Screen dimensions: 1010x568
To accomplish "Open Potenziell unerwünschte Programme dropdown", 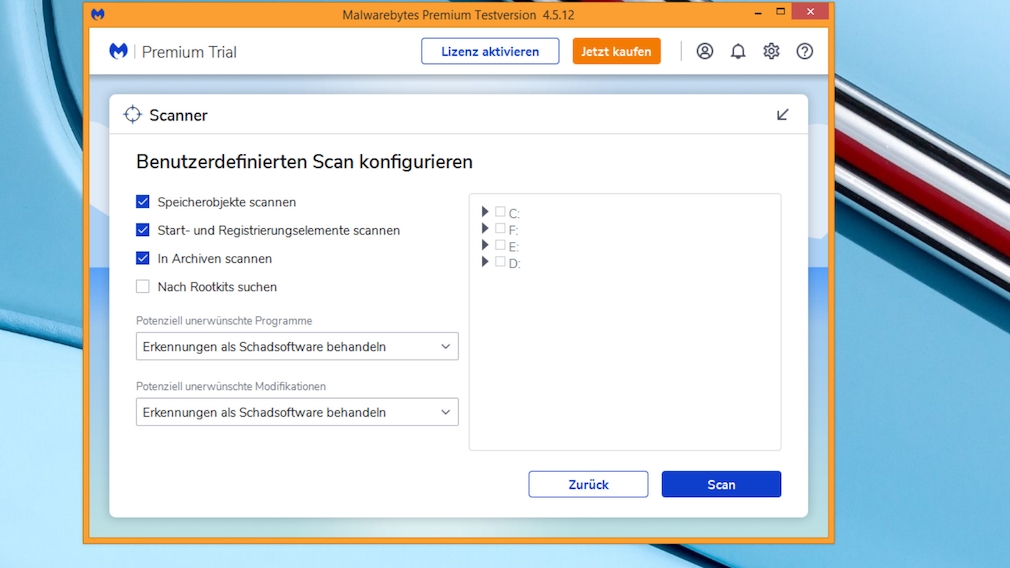I will pyautogui.click(x=297, y=346).
